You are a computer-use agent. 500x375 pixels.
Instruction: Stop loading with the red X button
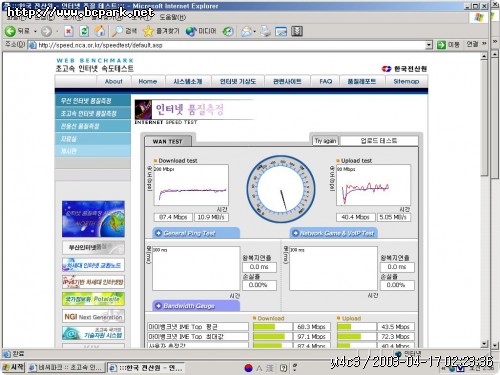pos(68,31)
